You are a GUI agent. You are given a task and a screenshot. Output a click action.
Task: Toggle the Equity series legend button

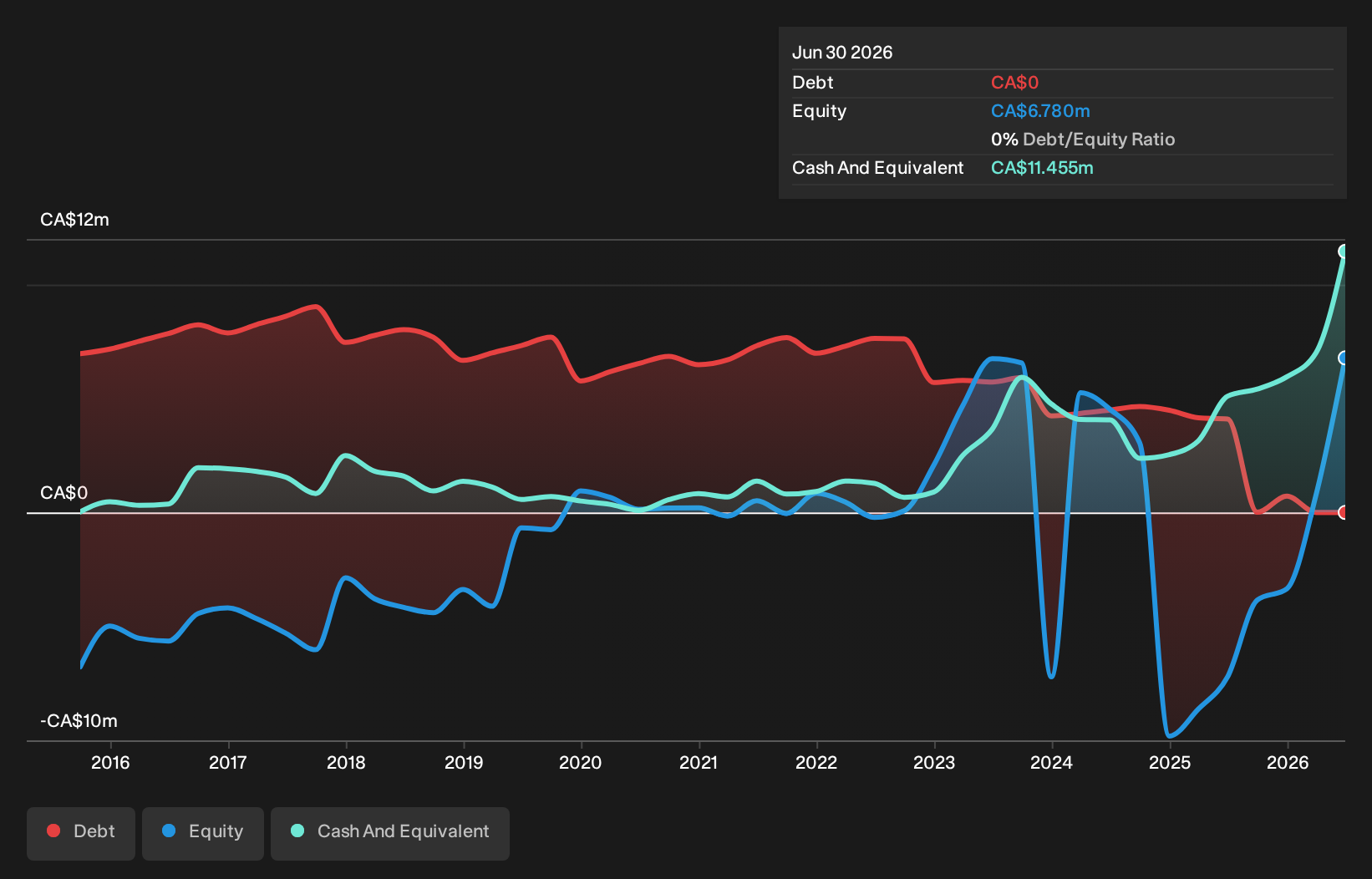point(203,833)
